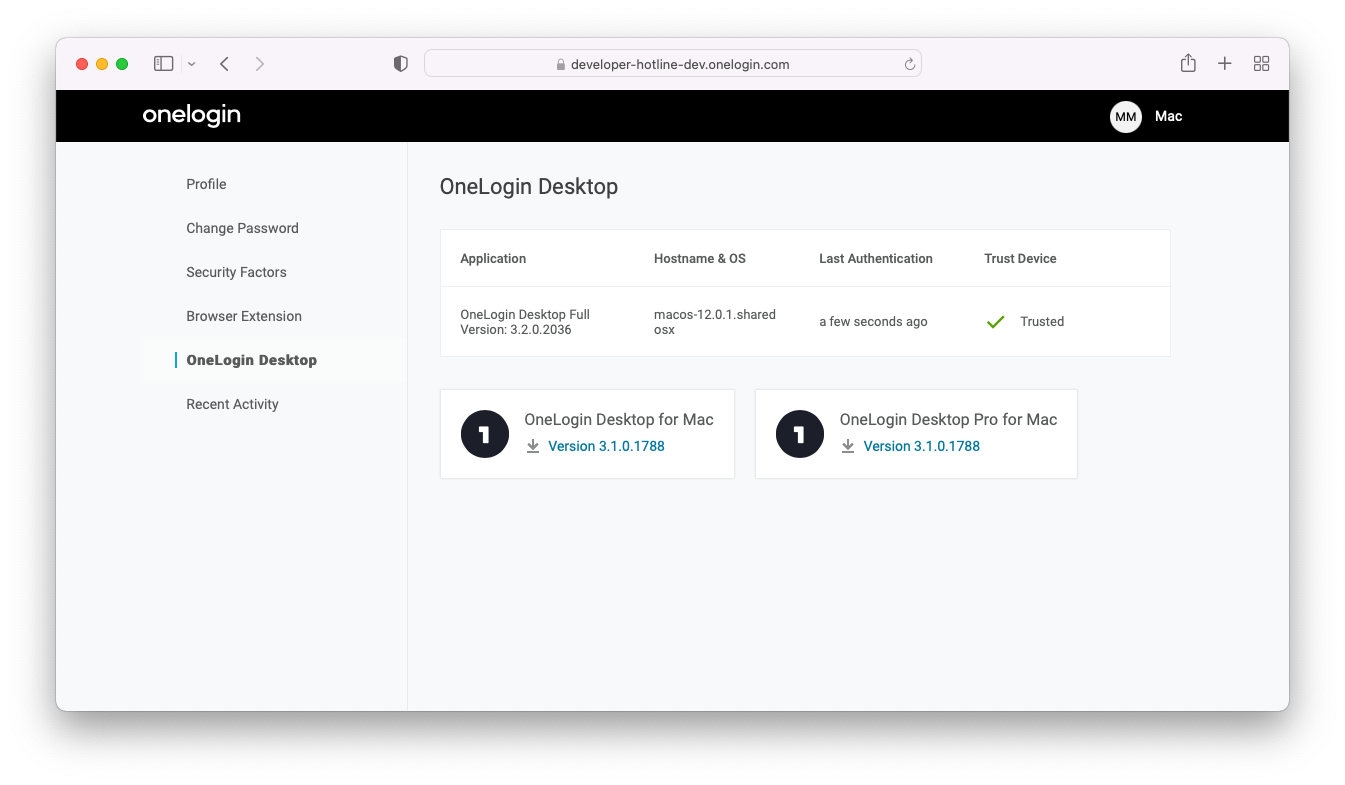Viewport: 1345px width, 785px height.
Task: Open the Mac user name menu
Action: tap(1168, 117)
